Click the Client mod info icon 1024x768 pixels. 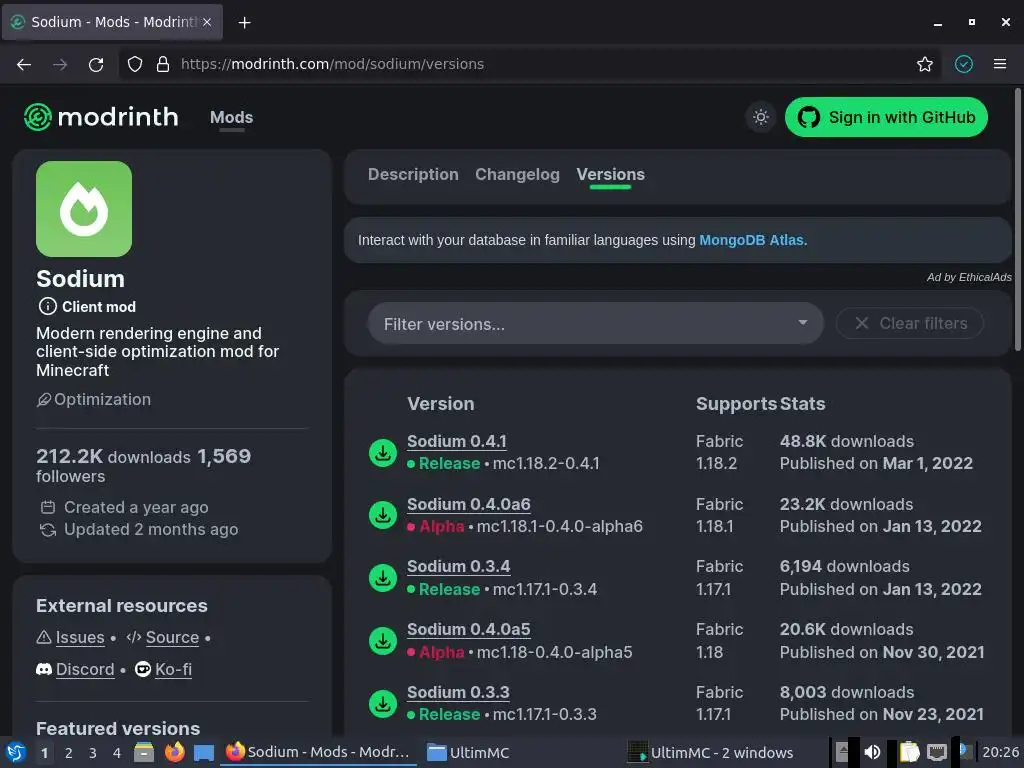tap(47, 306)
